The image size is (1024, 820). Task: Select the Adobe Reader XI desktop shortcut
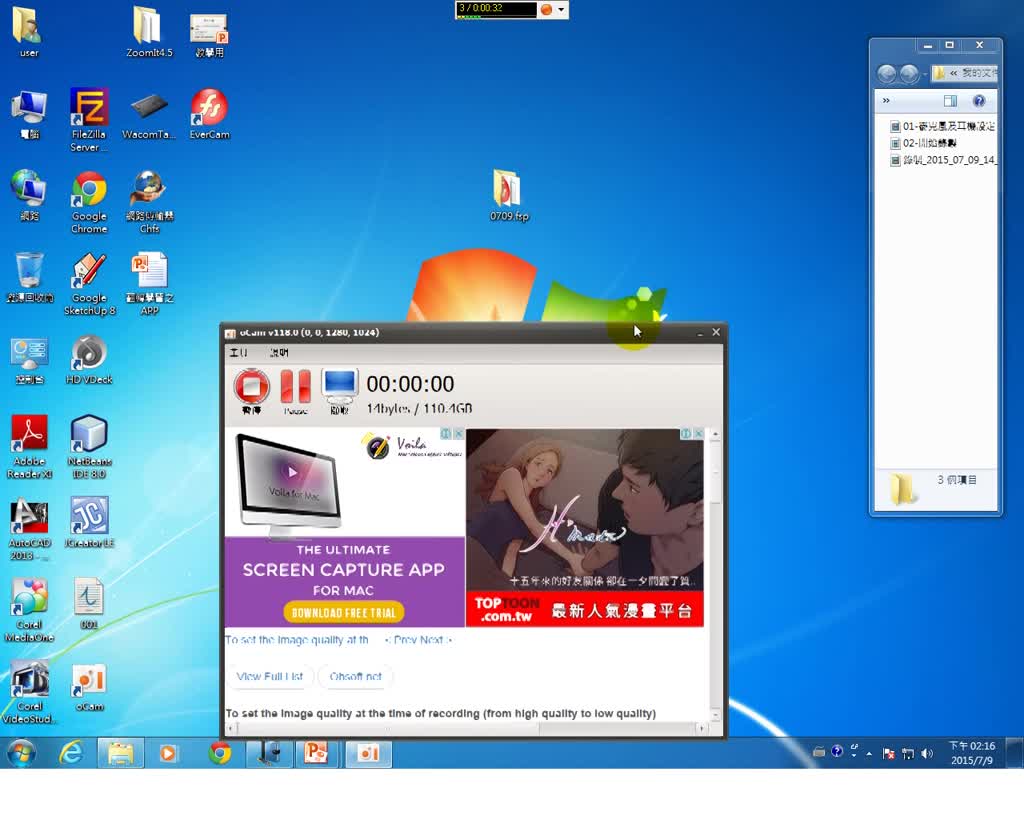click(29, 447)
